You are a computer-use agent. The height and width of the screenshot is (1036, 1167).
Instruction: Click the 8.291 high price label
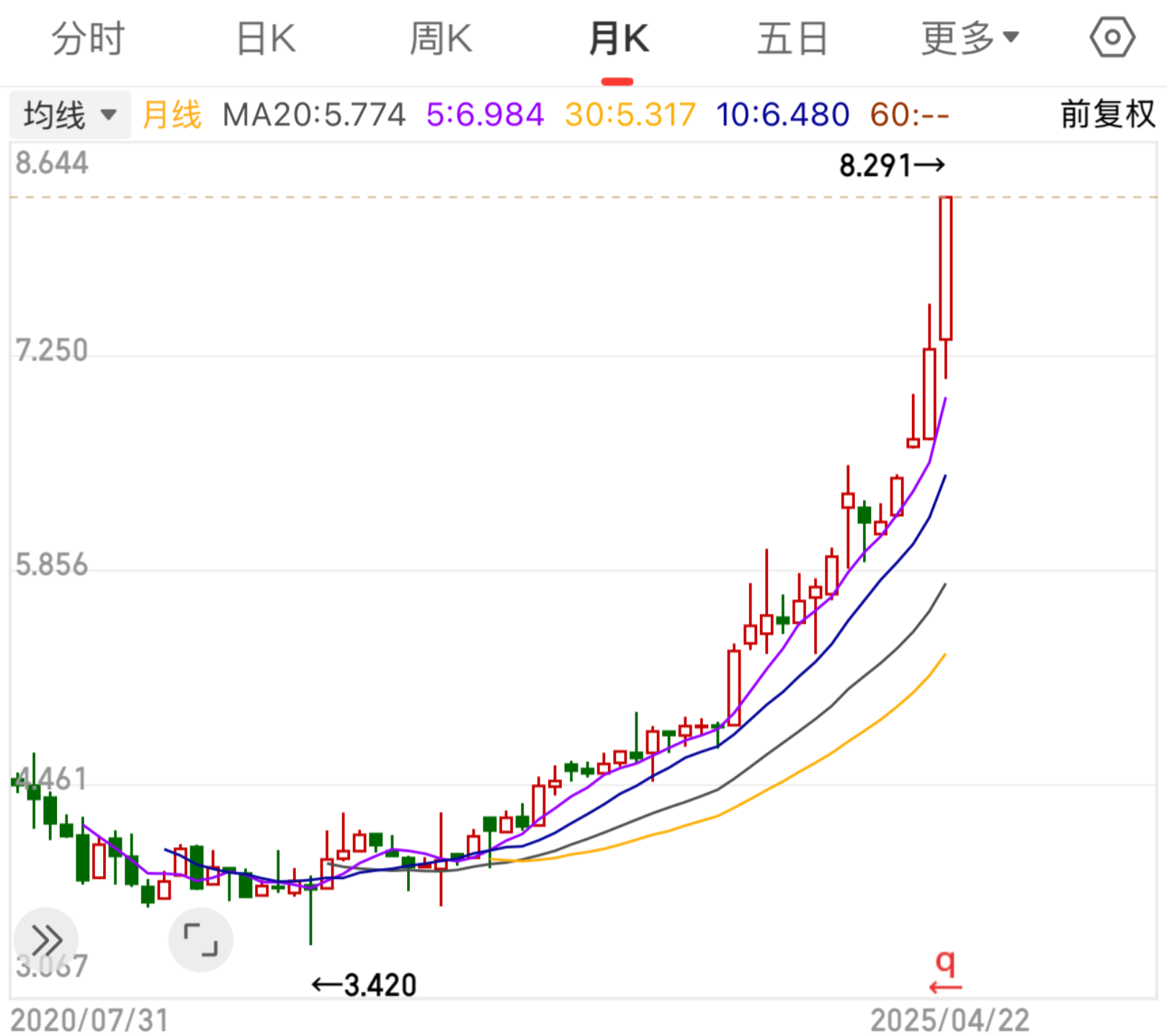[x=892, y=166]
